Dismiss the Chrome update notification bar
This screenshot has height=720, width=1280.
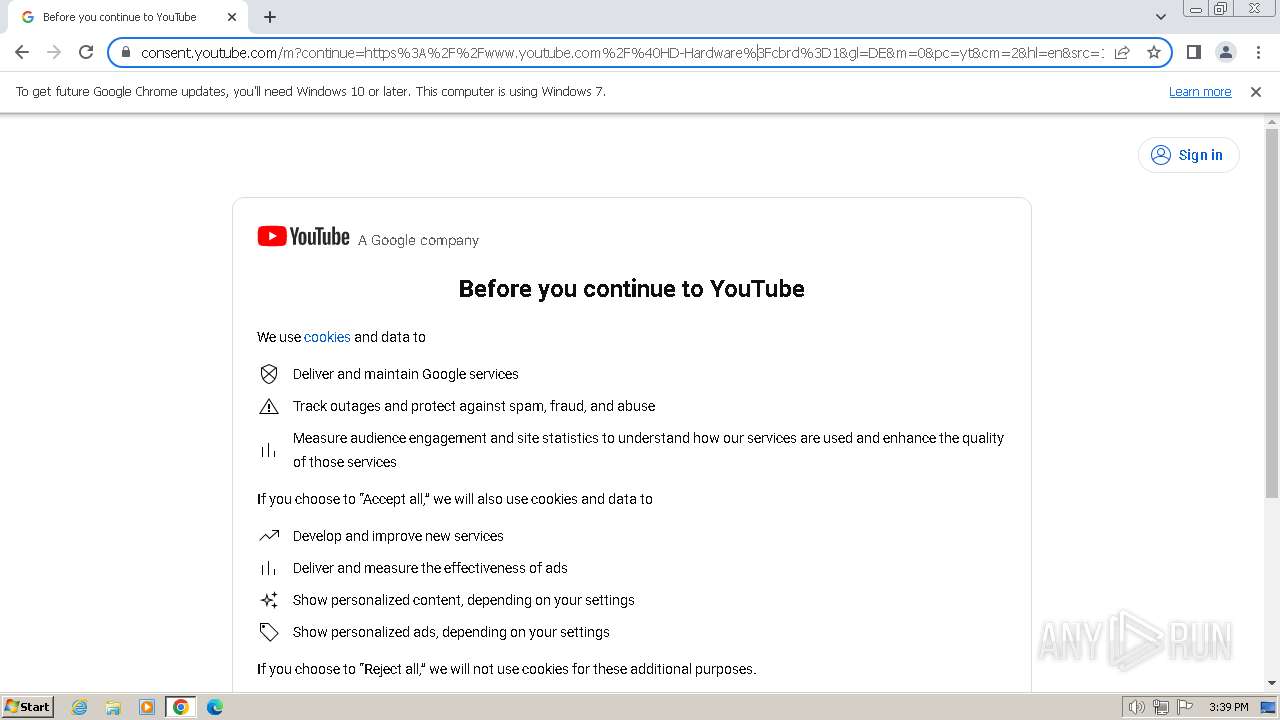1256,91
